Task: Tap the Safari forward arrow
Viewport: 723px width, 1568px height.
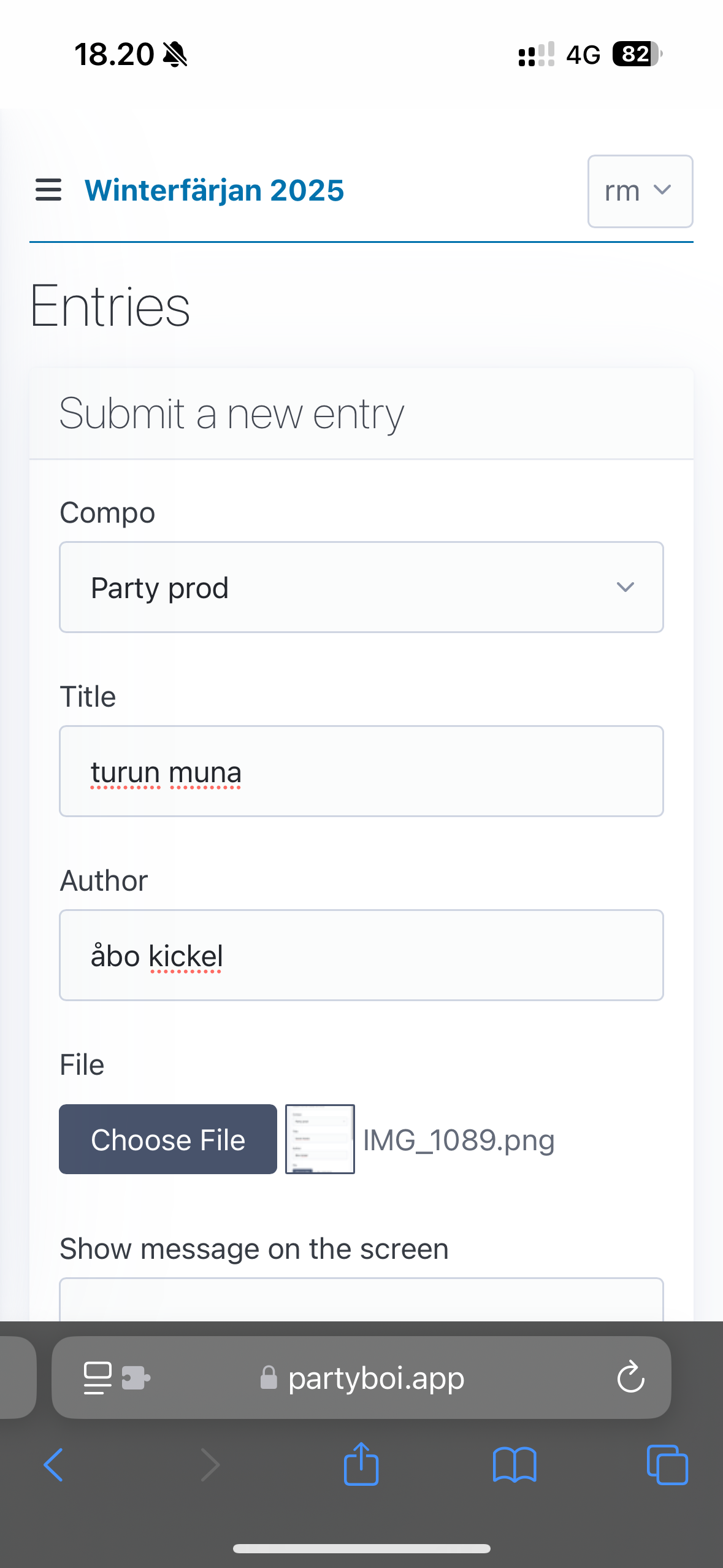Action: (210, 1465)
